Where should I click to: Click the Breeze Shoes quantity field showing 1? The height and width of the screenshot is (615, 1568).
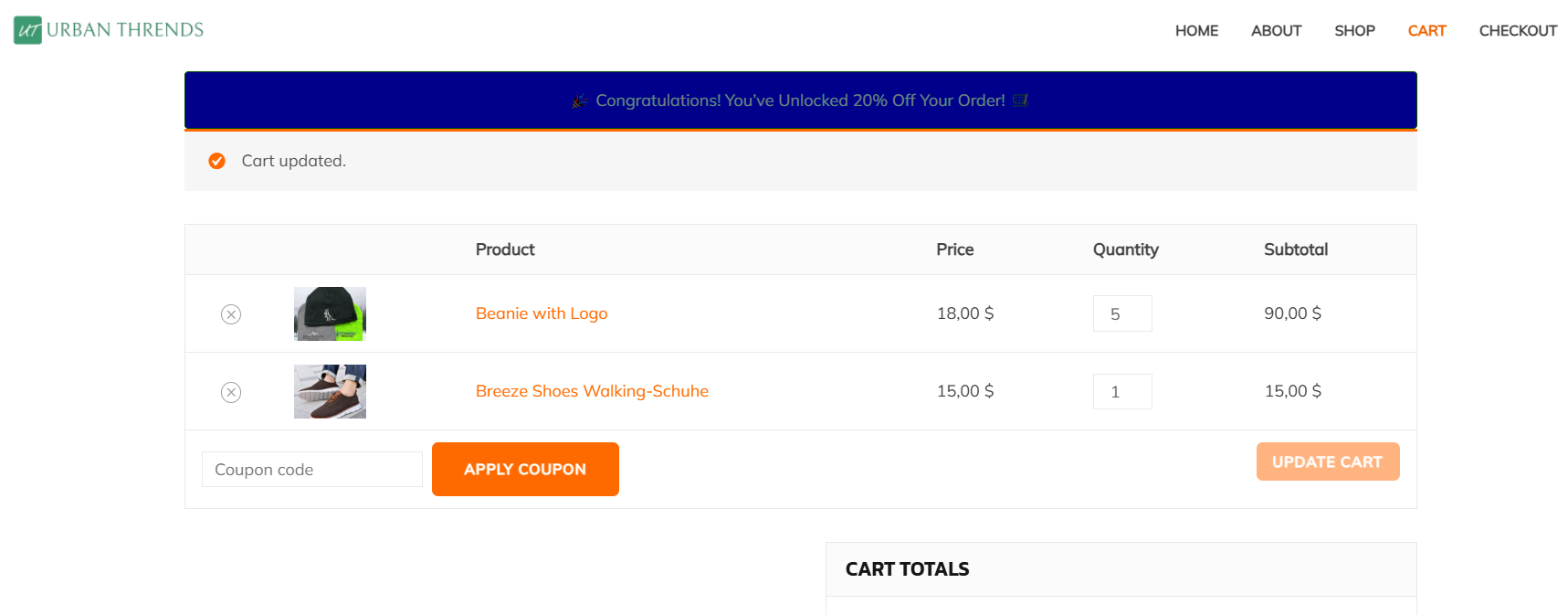[x=1122, y=391]
